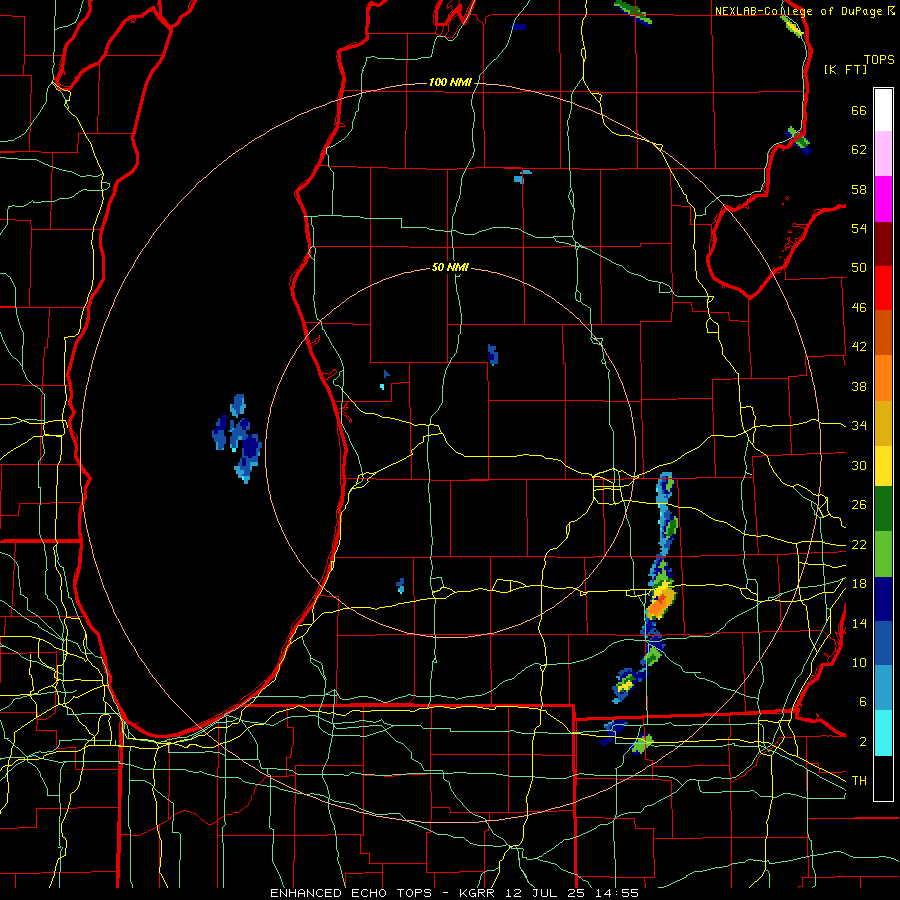This screenshot has height=900, width=900.
Task: Click the gold legend band
Action: click(883, 423)
